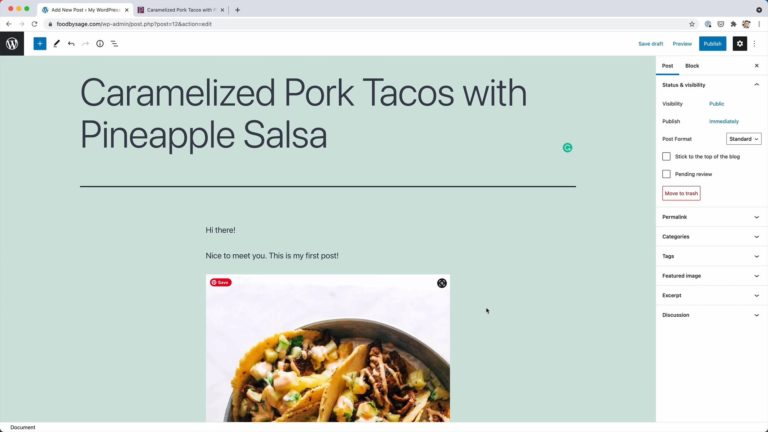Open the editor options three-dot menu
Image resolution: width=768 pixels, height=432 pixels.
point(754,44)
